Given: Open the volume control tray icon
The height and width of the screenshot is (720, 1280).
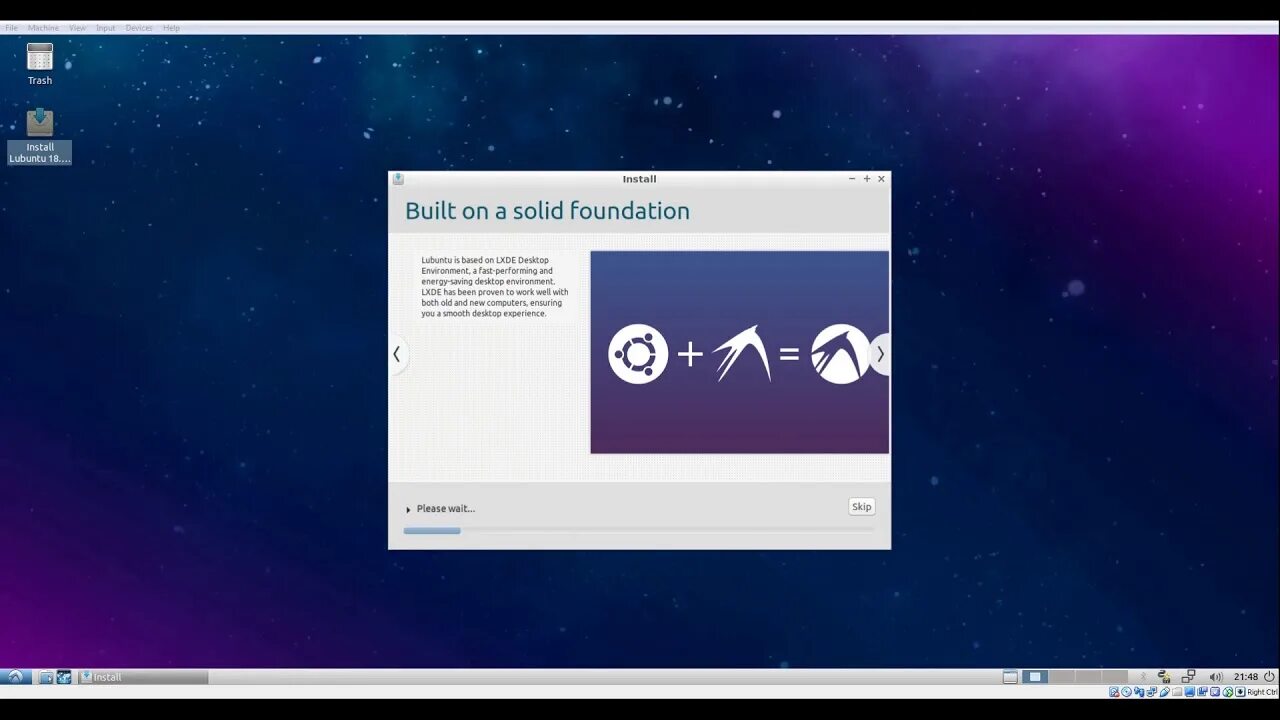Looking at the screenshot, I should coord(1216,677).
